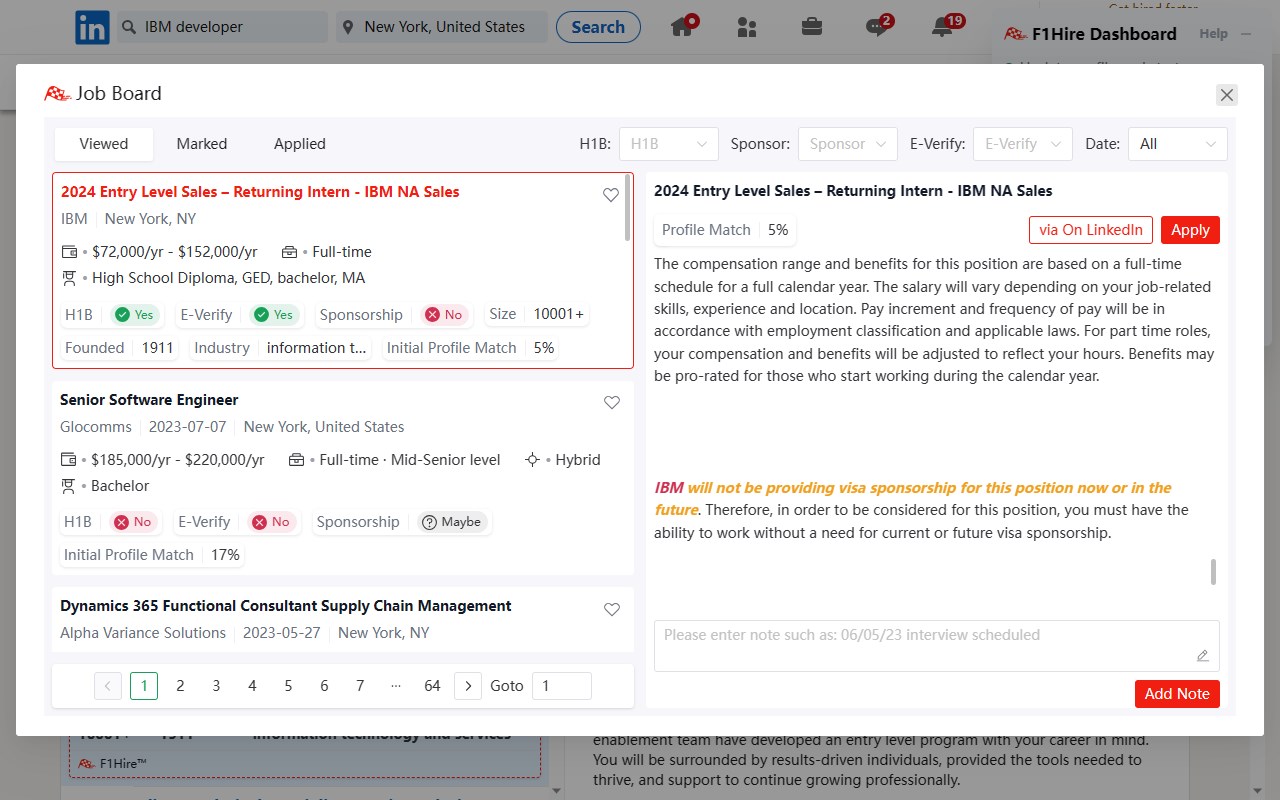This screenshot has height=800, width=1280.
Task: Open Jobs briefcase icon
Action: 812,27
